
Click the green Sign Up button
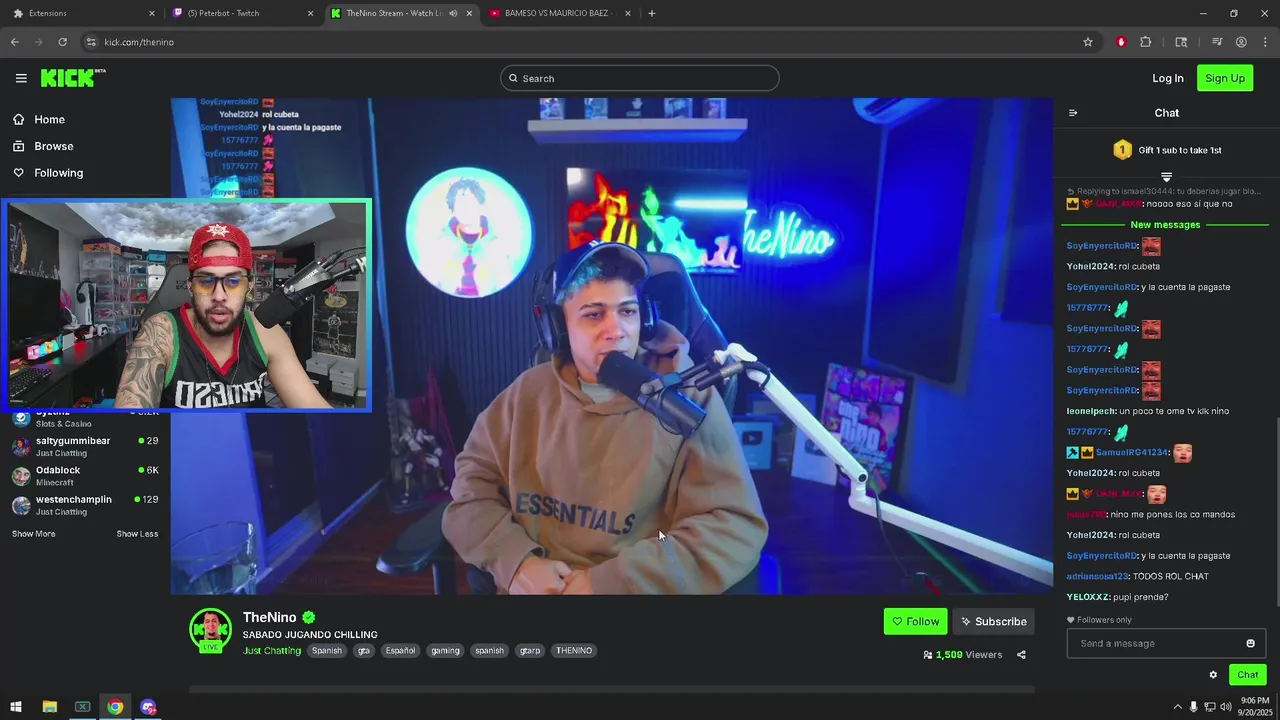(x=1225, y=78)
